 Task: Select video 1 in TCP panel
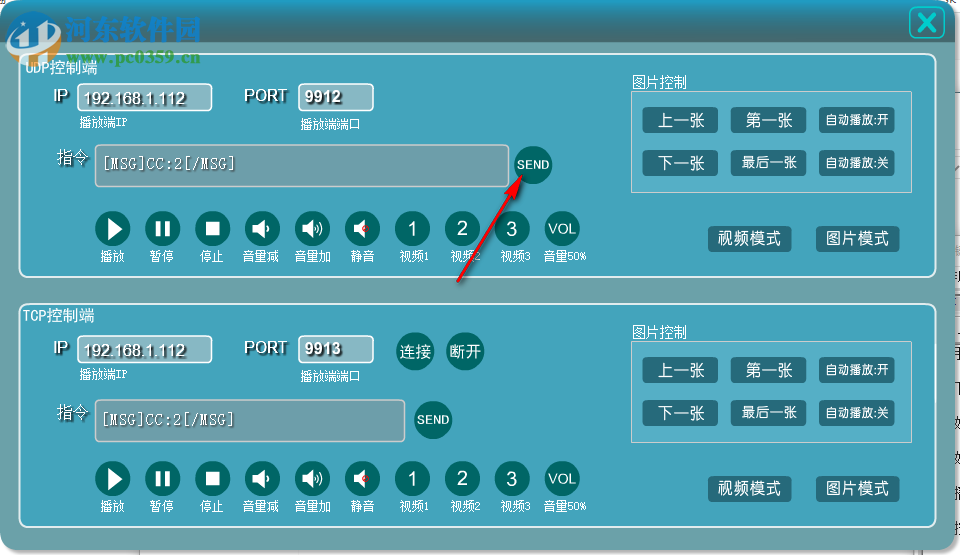pyautogui.click(x=412, y=479)
